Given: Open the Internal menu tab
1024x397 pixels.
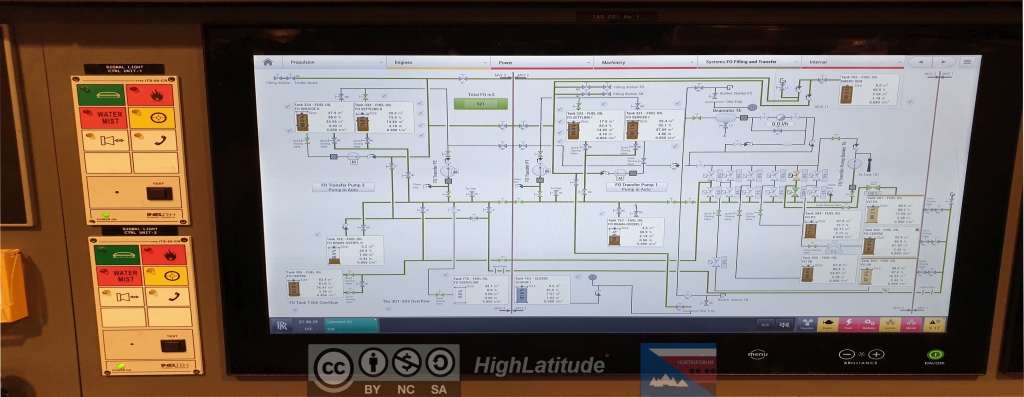Looking at the screenshot, I should [x=852, y=62].
